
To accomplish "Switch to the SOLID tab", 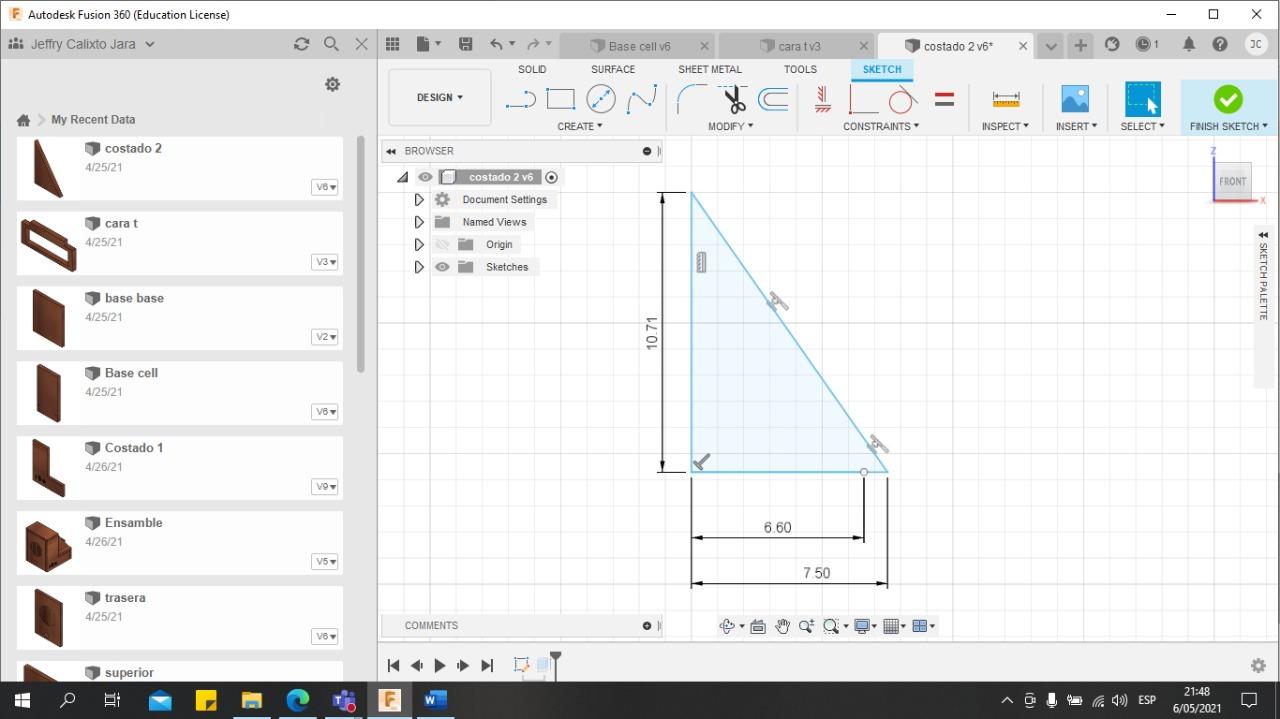I will pyautogui.click(x=532, y=69).
